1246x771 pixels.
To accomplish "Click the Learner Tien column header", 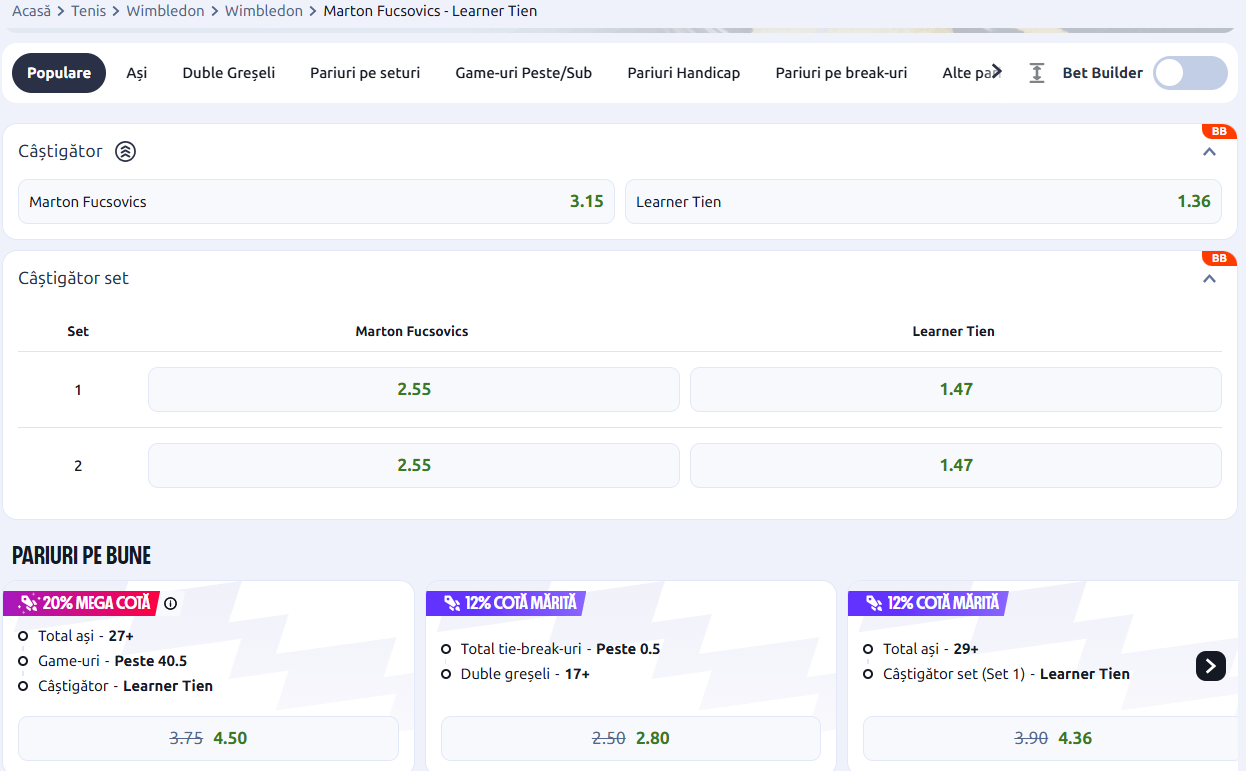I will [954, 331].
